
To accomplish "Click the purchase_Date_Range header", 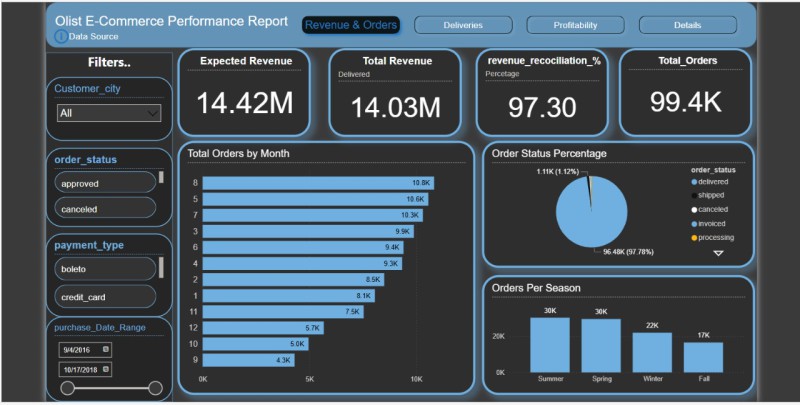I will click(100, 327).
